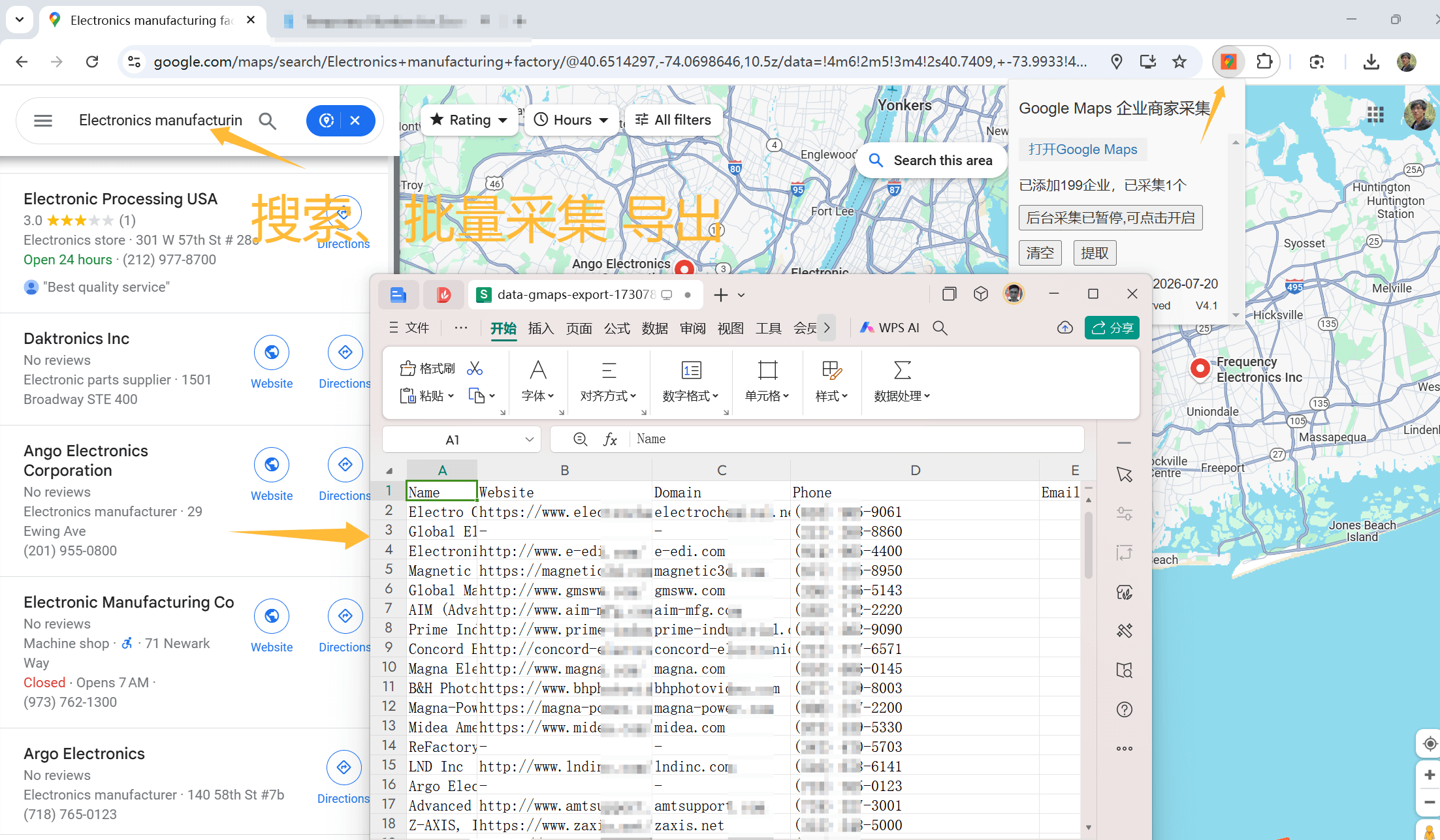Open Ango Electronics Corporation Website icon
Image resolution: width=1440 pixels, height=840 pixels.
tap(272, 465)
